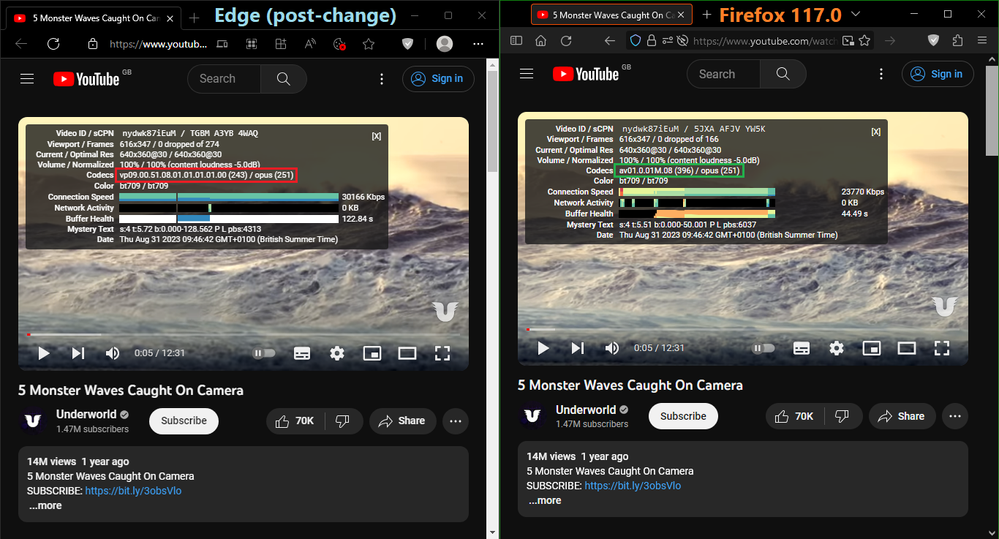999x539 pixels.
Task: Click search magnifier button in Firefox
Action: point(783,74)
